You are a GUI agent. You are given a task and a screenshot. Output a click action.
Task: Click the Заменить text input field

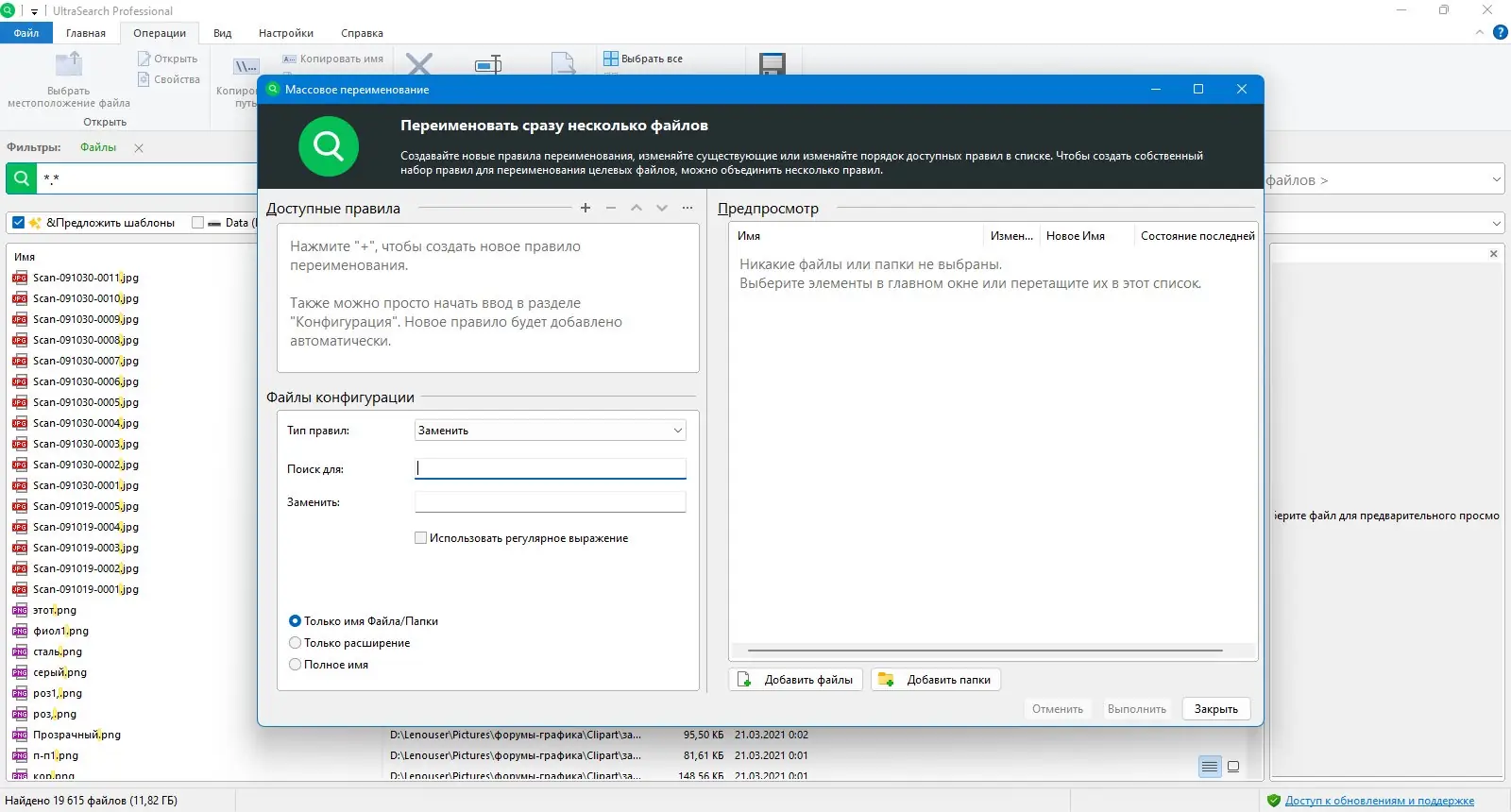(x=551, y=502)
